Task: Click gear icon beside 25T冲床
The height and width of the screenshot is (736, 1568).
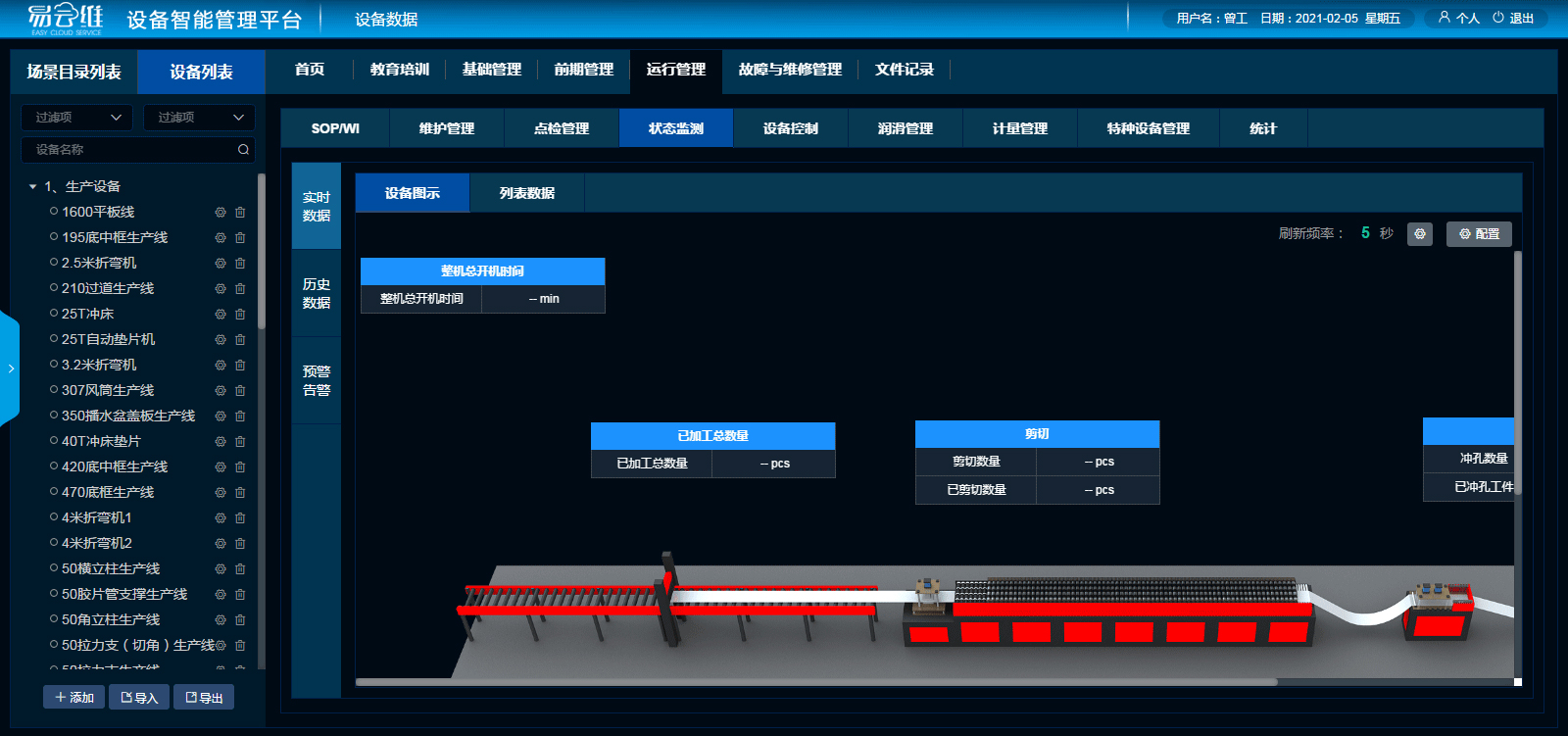Action: tap(220, 314)
